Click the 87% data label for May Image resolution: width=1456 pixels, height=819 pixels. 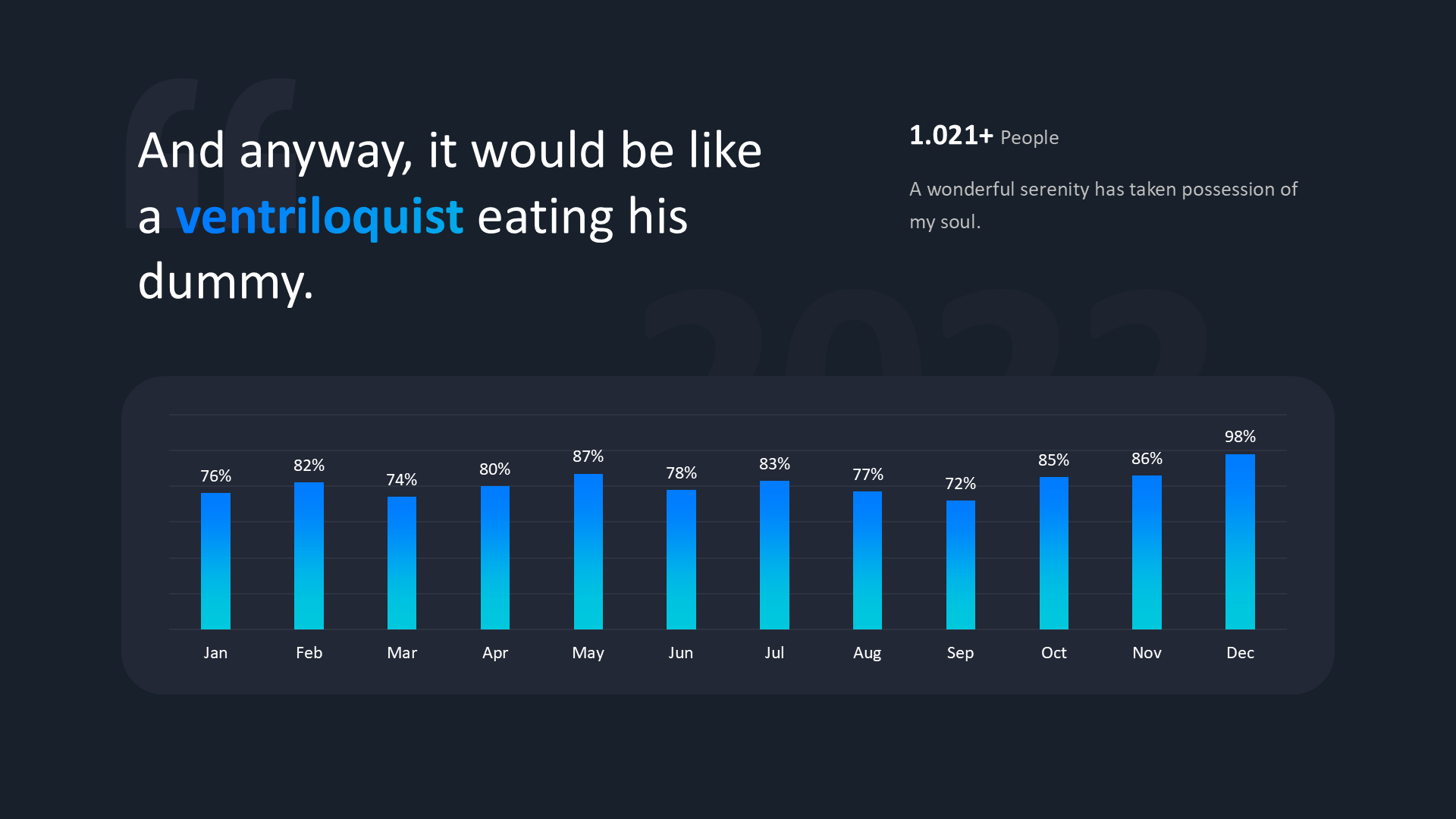coord(588,457)
